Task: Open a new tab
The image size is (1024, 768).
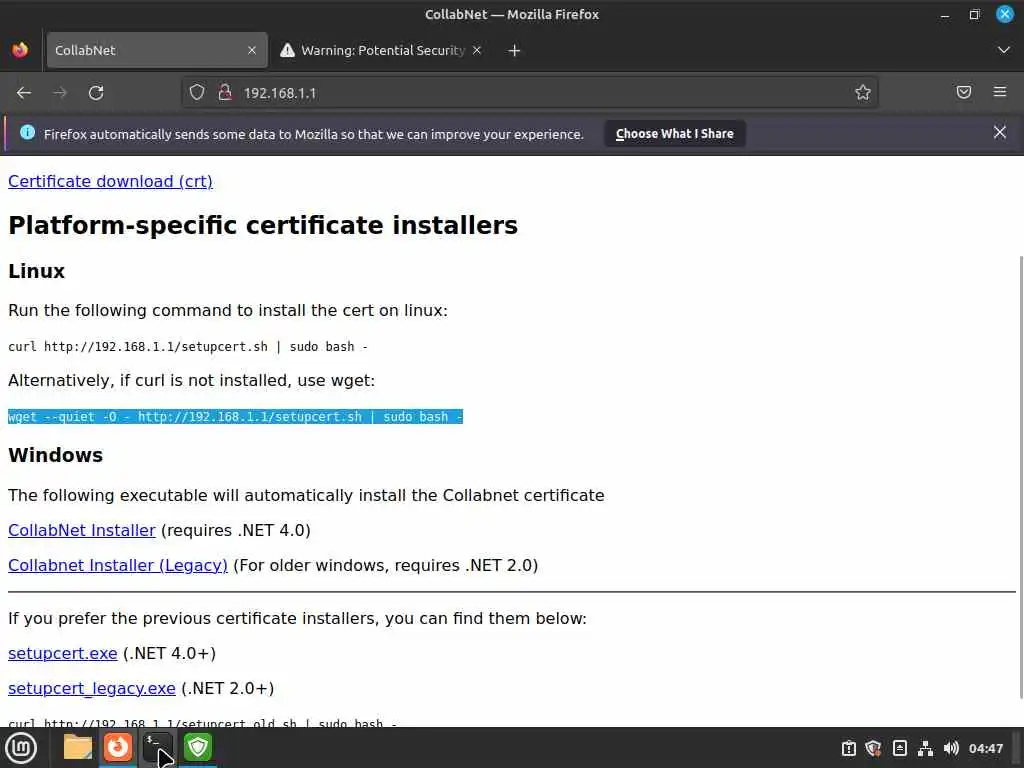Action: tap(515, 50)
